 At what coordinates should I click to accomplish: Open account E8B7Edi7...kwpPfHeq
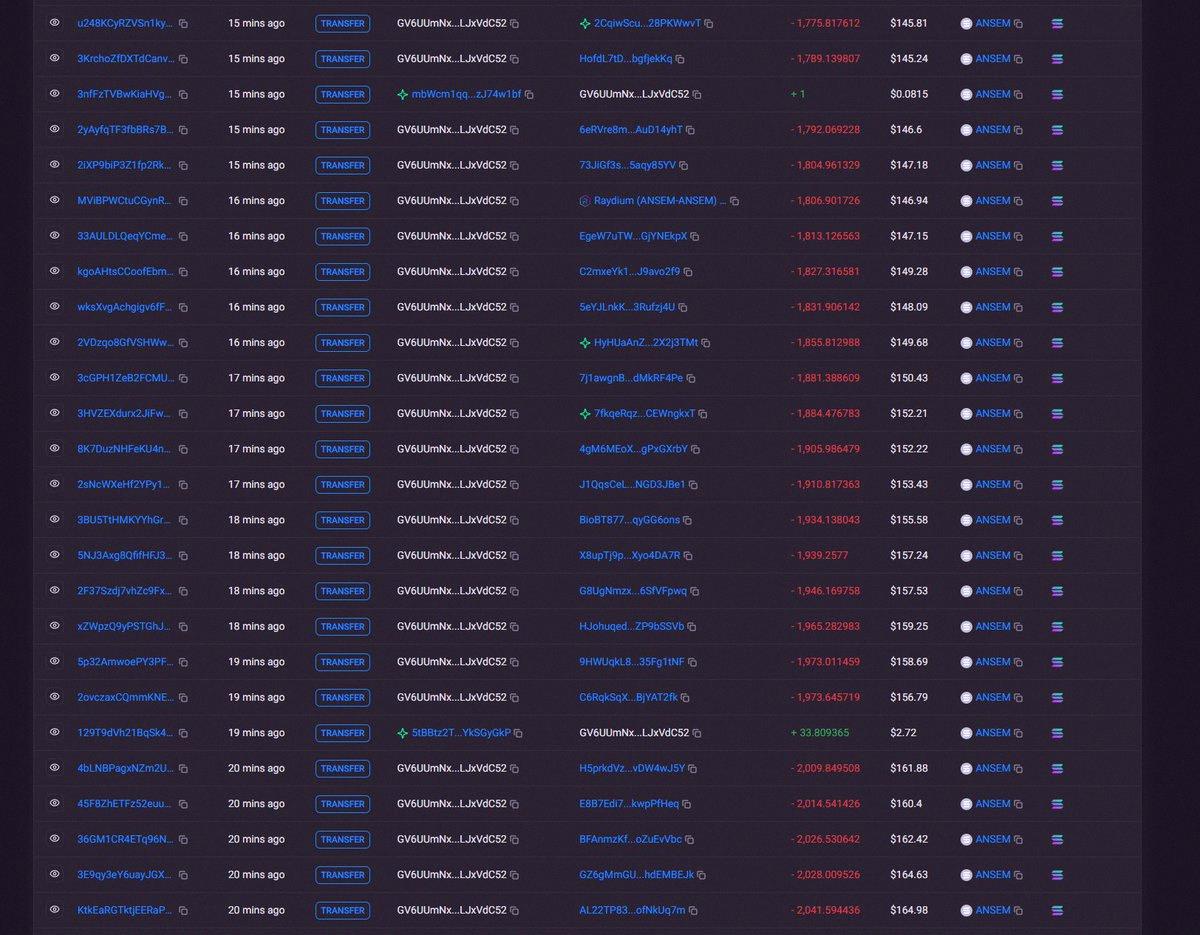pos(629,804)
